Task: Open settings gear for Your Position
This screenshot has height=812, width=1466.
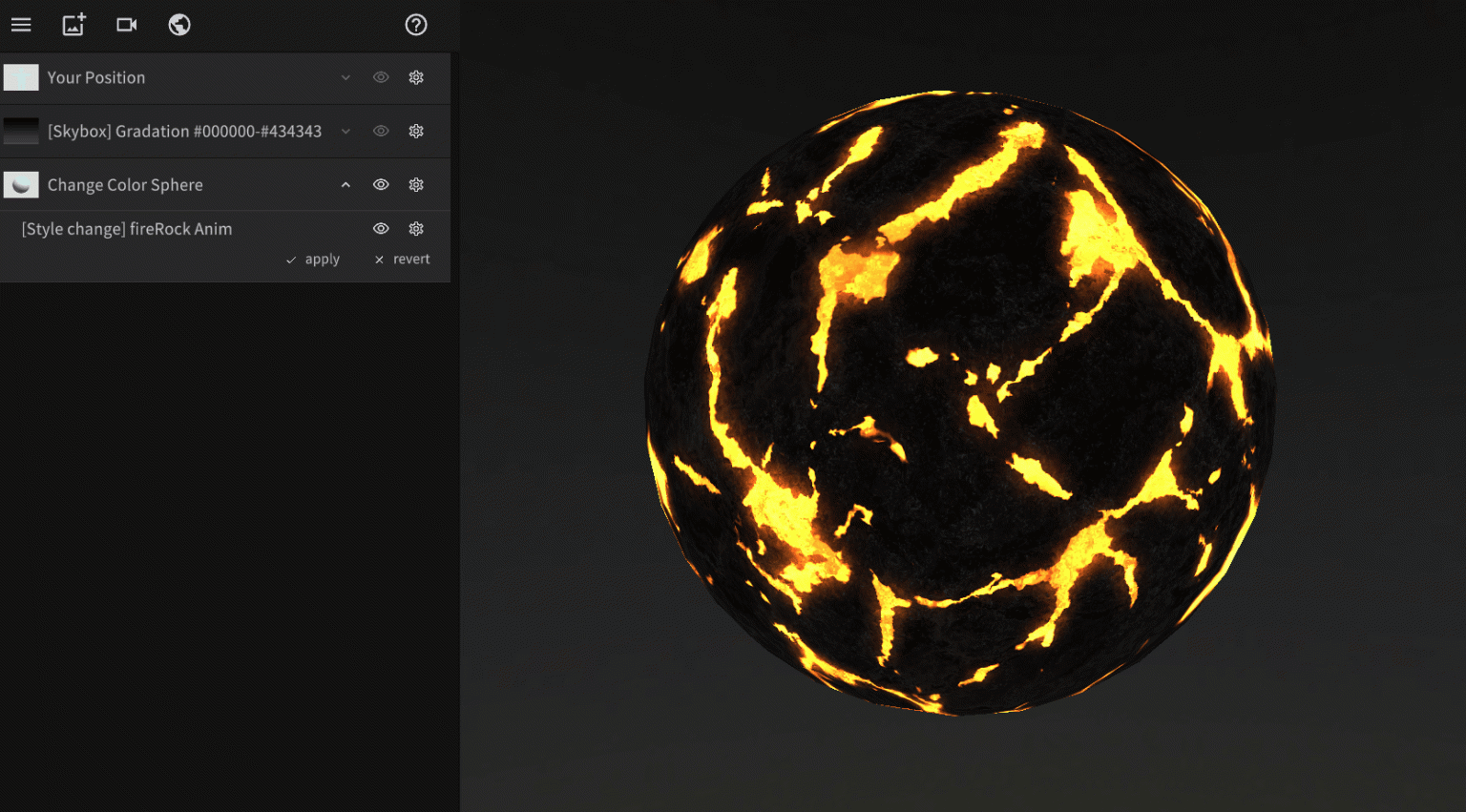Action: point(416,77)
